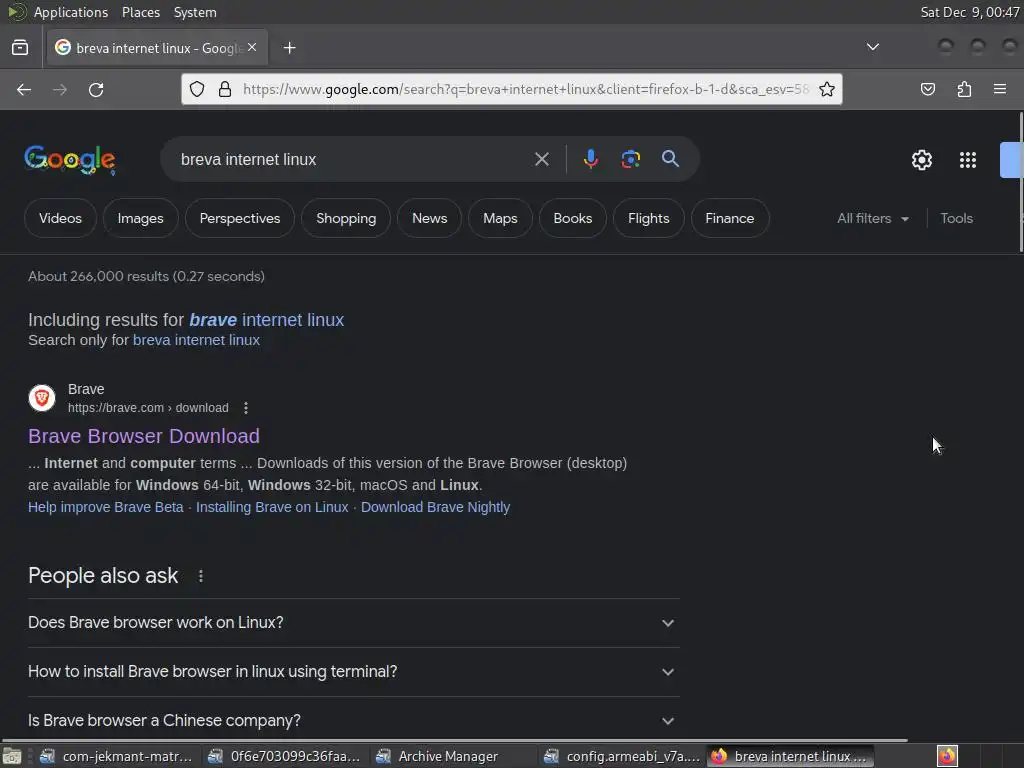Open the Firefox hamburger application menu
This screenshot has height=768, width=1024.
pyautogui.click(x=1000, y=89)
